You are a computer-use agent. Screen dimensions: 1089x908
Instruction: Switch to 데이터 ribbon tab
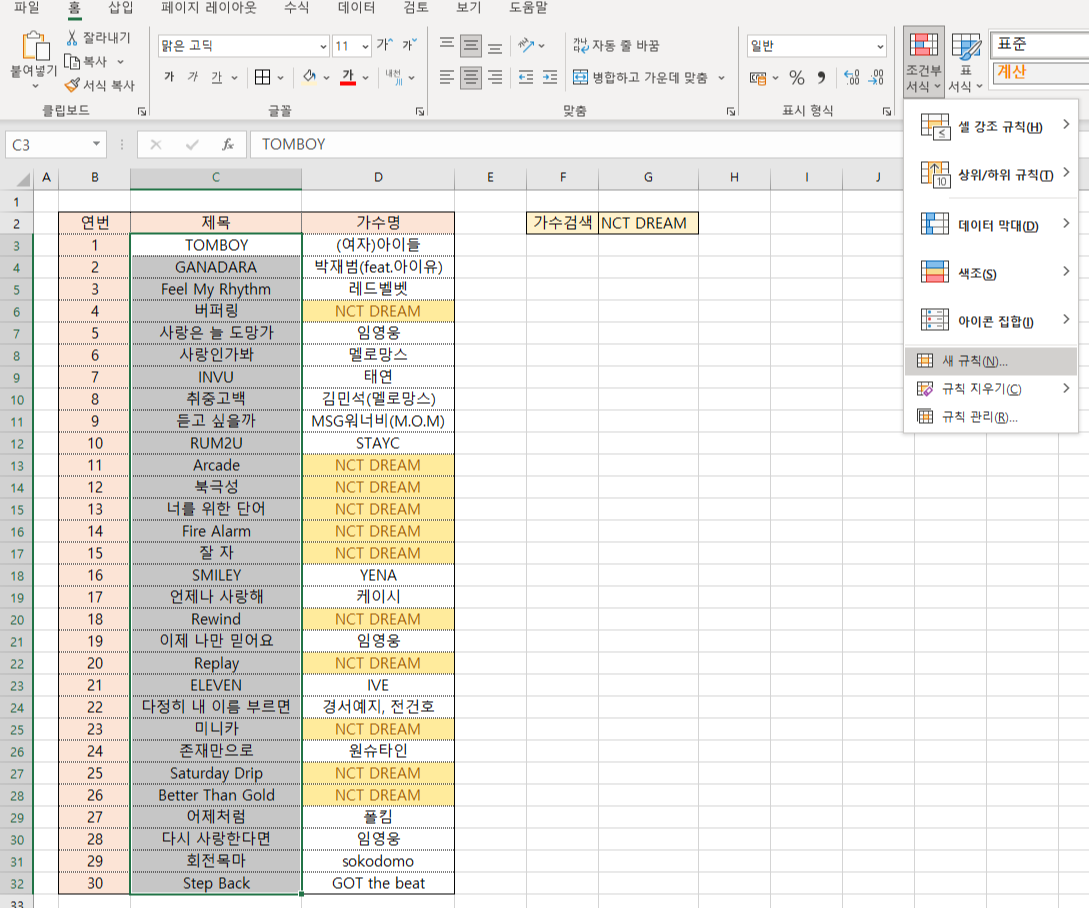(356, 8)
